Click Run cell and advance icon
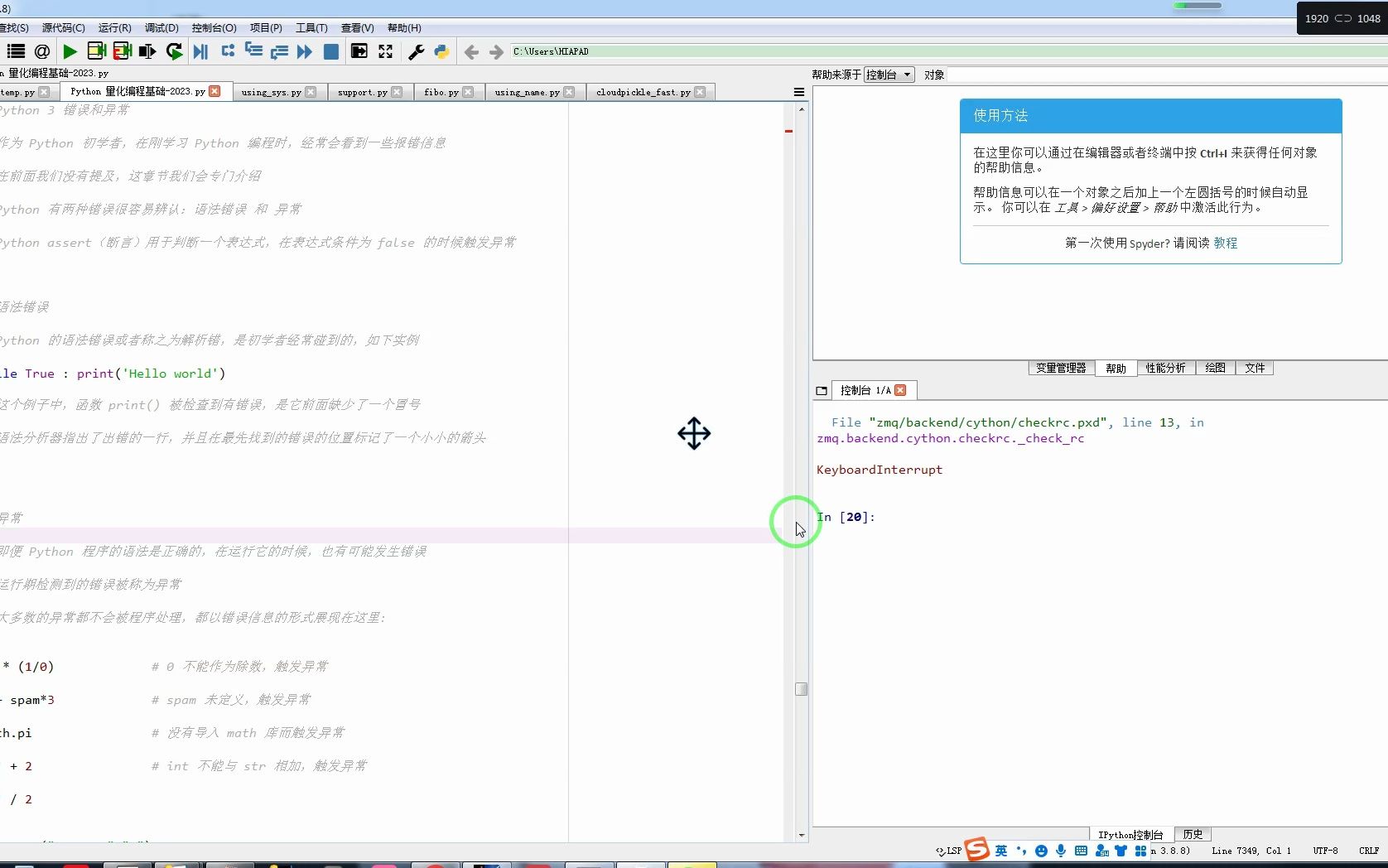 click(x=122, y=51)
